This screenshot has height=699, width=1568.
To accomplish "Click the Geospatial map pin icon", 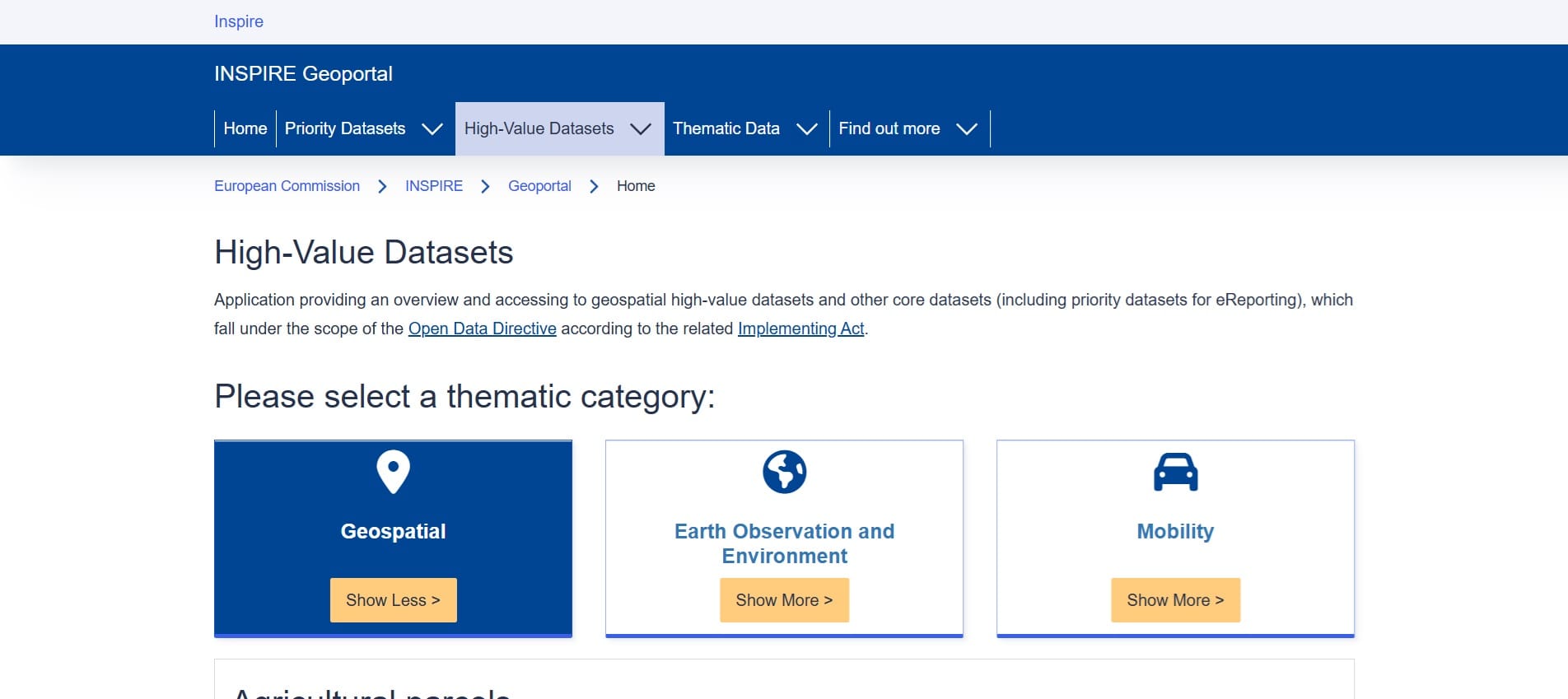I will pyautogui.click(x=393, y=472).
